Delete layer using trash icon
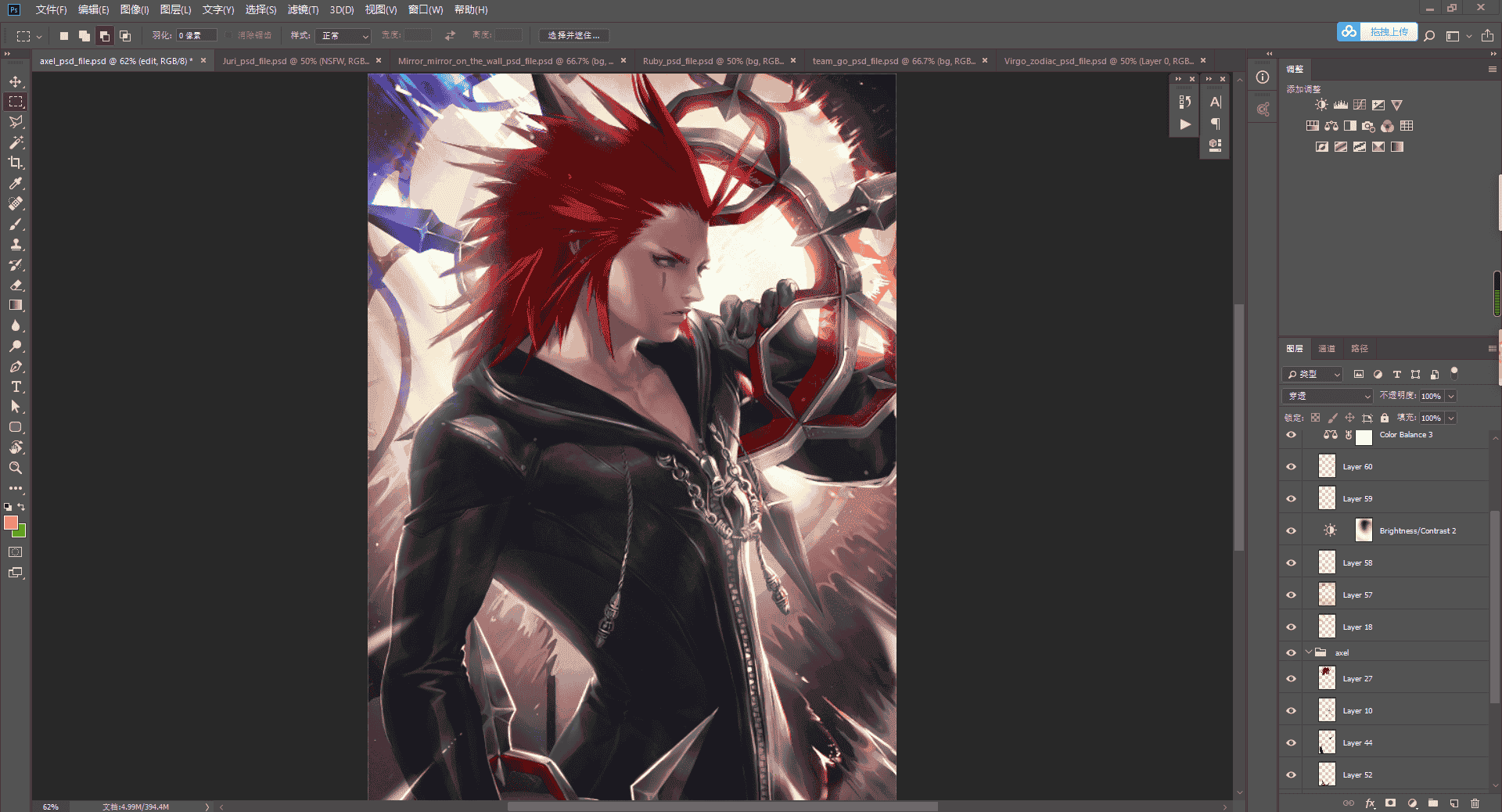Screen dimensions: 1502x812 1475,803
